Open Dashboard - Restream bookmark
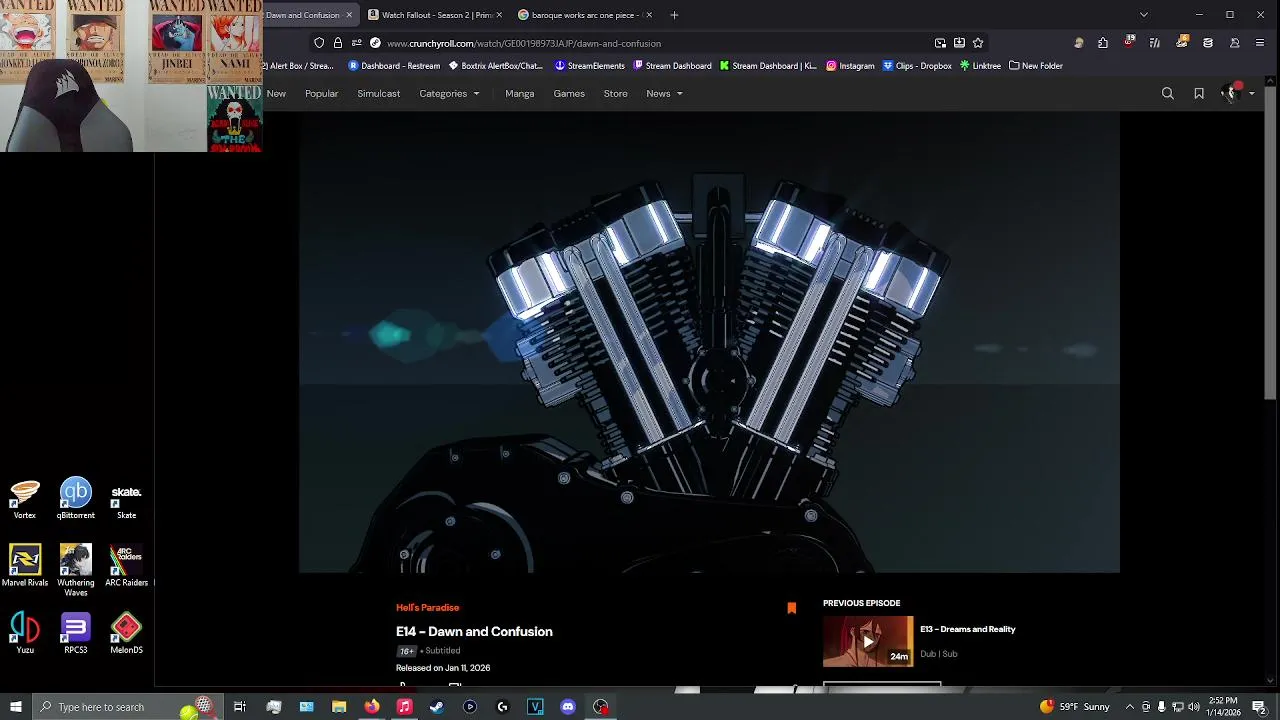The width and height of the screenshot is (1280, 720). (394, 66)
